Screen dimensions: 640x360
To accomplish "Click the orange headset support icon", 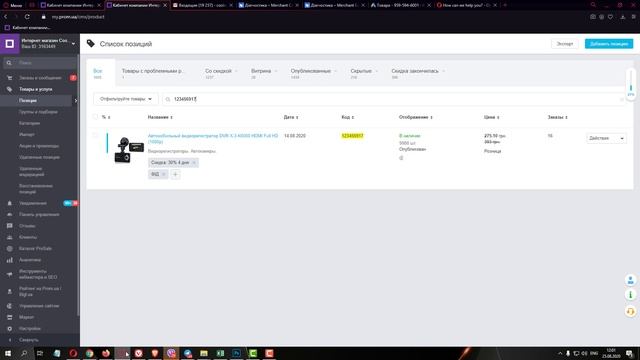I will [630, 311].
